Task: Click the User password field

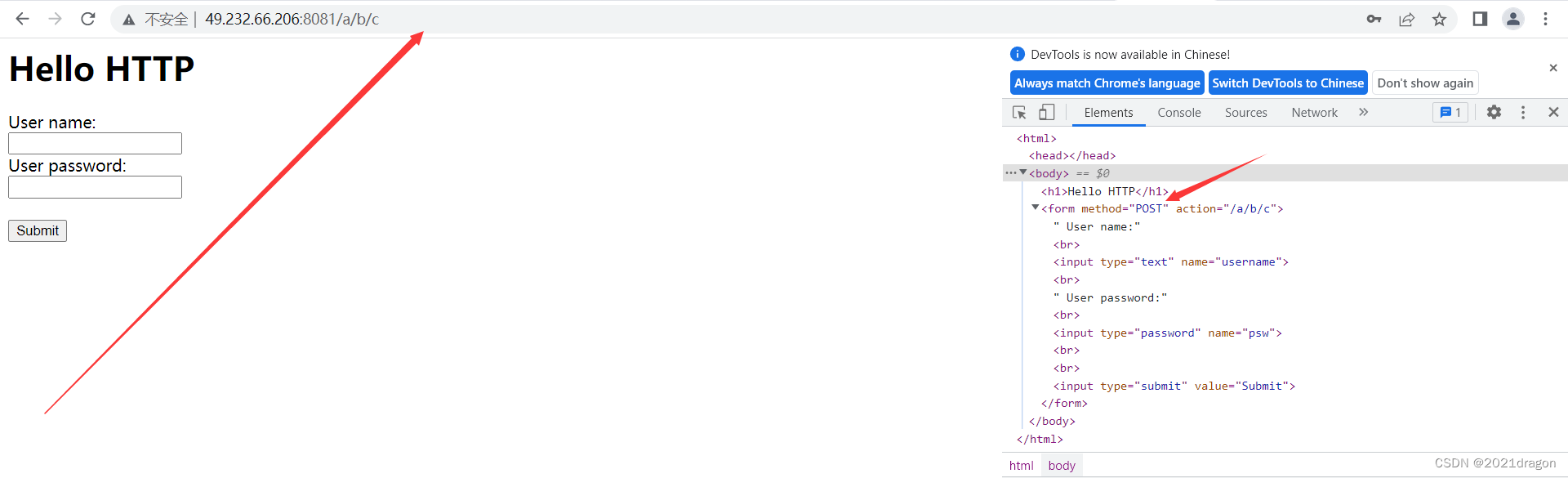Action: [x=95, y=187]
